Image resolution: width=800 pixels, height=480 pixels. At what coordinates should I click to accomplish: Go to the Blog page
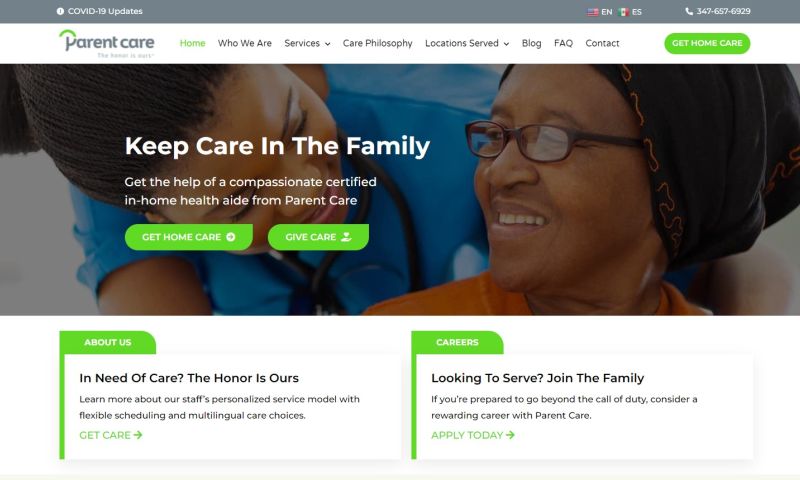pos(531,43)
